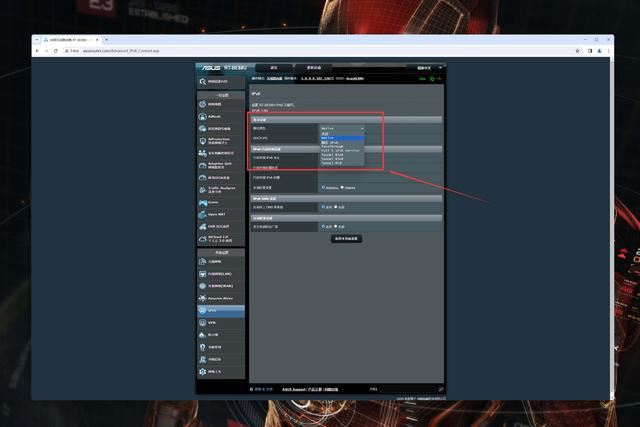
Task: Open Adaptive QoS from the sidebar
Action: [203, 164]
